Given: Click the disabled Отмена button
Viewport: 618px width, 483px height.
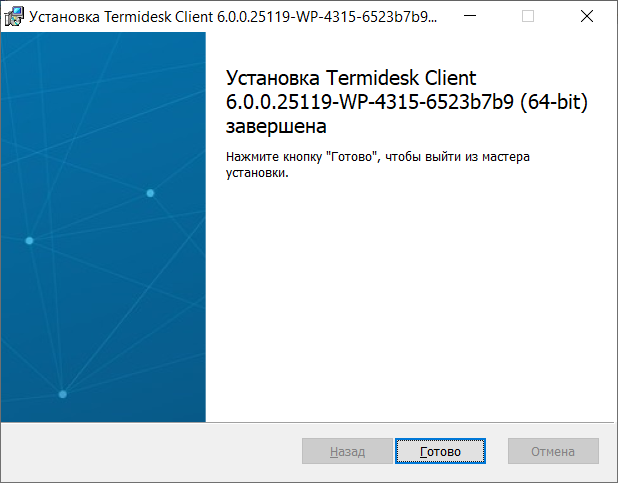Looking at the screenshot, I should (x=553, y=452).
